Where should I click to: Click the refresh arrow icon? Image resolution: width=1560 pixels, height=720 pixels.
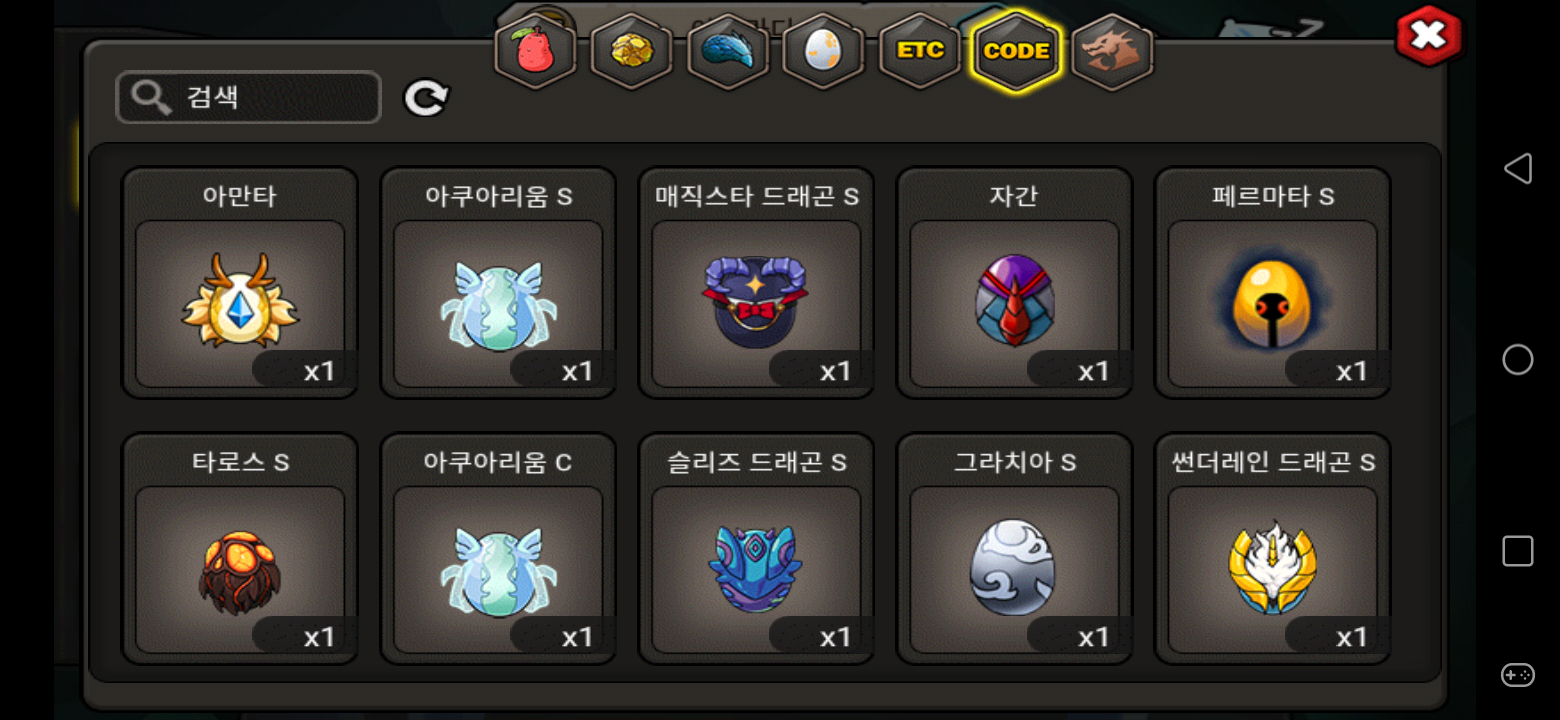[426, 98]
